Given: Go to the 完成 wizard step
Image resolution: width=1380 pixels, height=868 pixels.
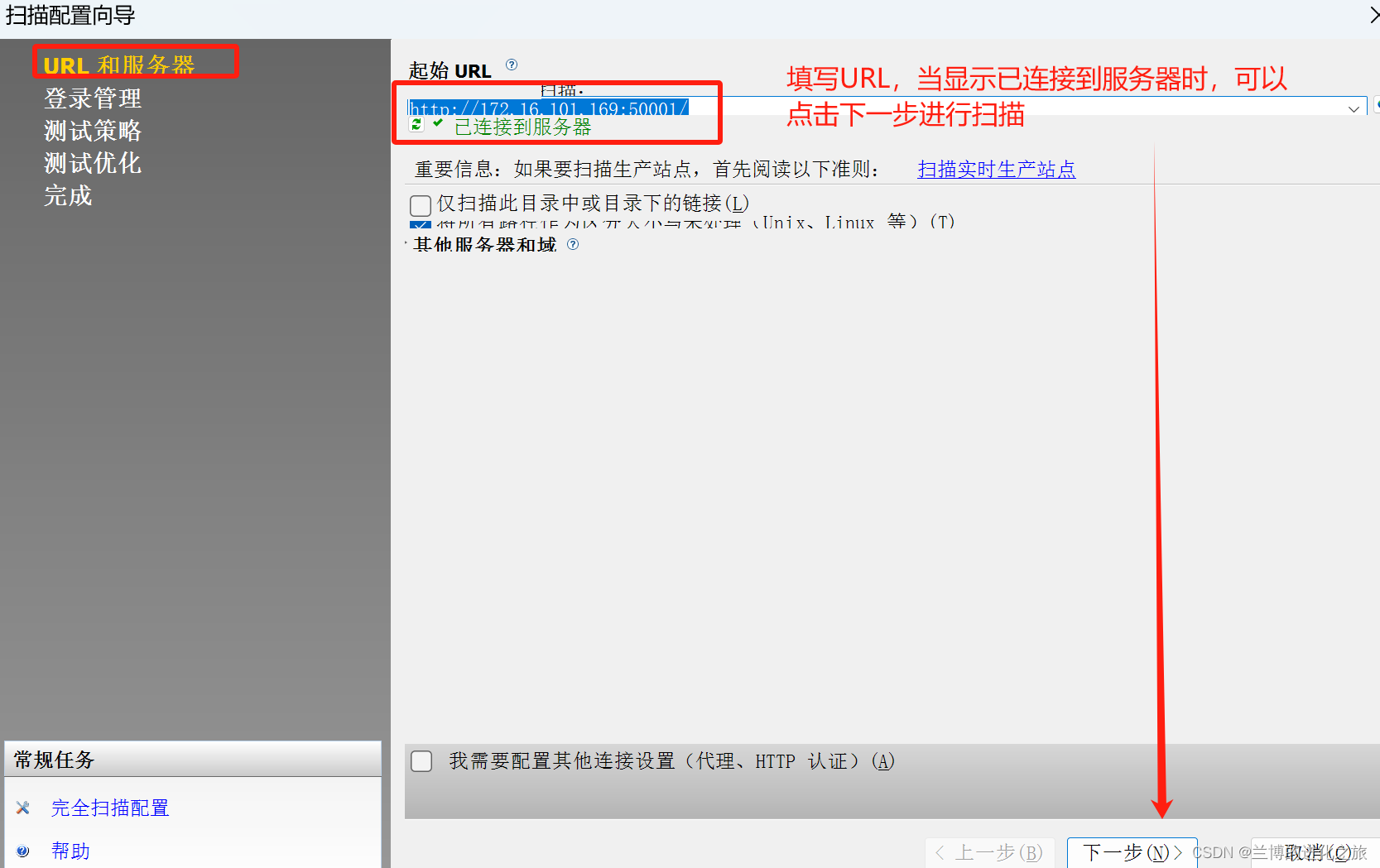Looking at the screenshot, I should pos(67,196).
